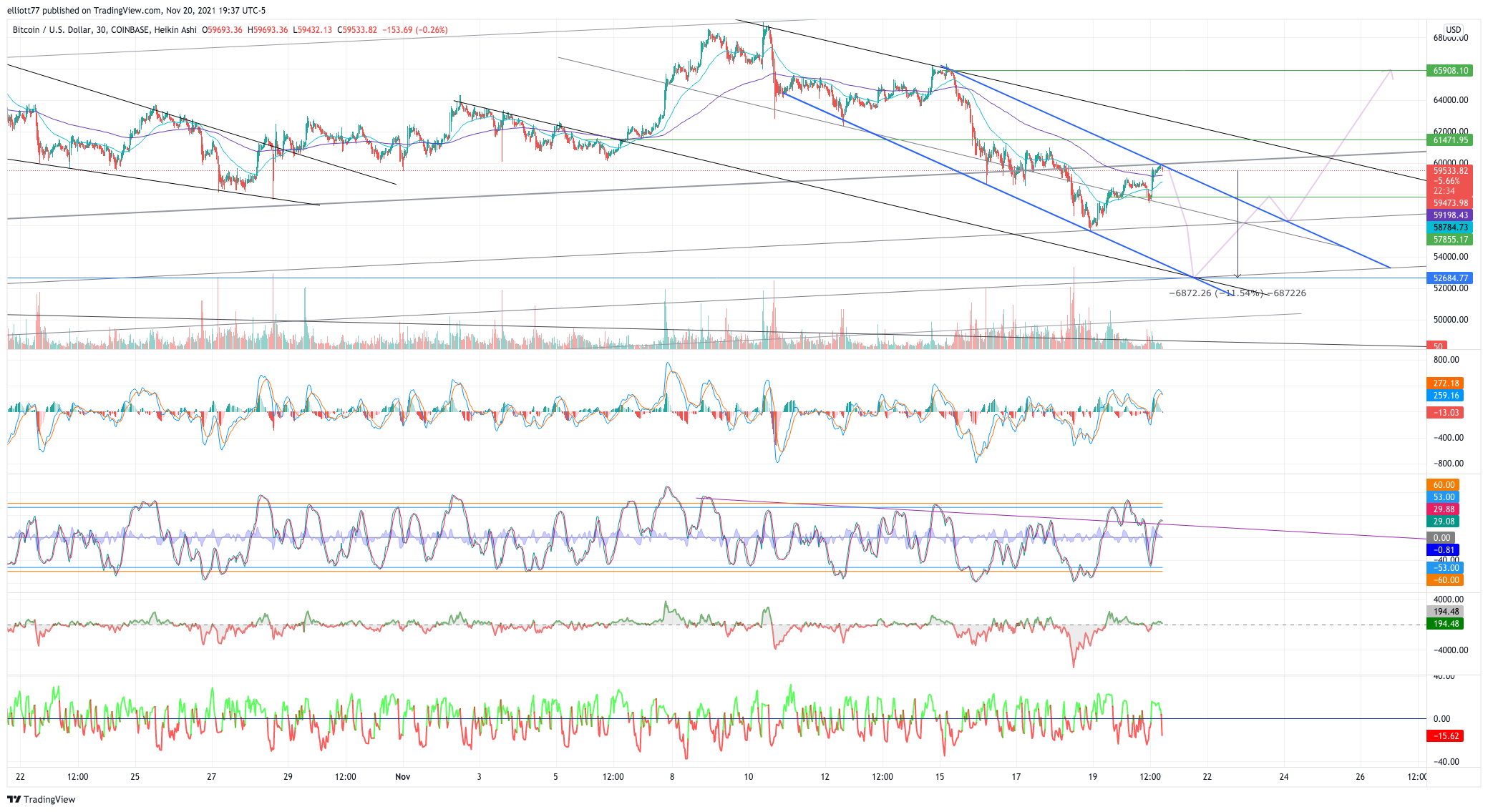Screen dimensions: 1488x812
Task: Click the measurement text -6872.26 (-11.54%)
Action: 1216,293
